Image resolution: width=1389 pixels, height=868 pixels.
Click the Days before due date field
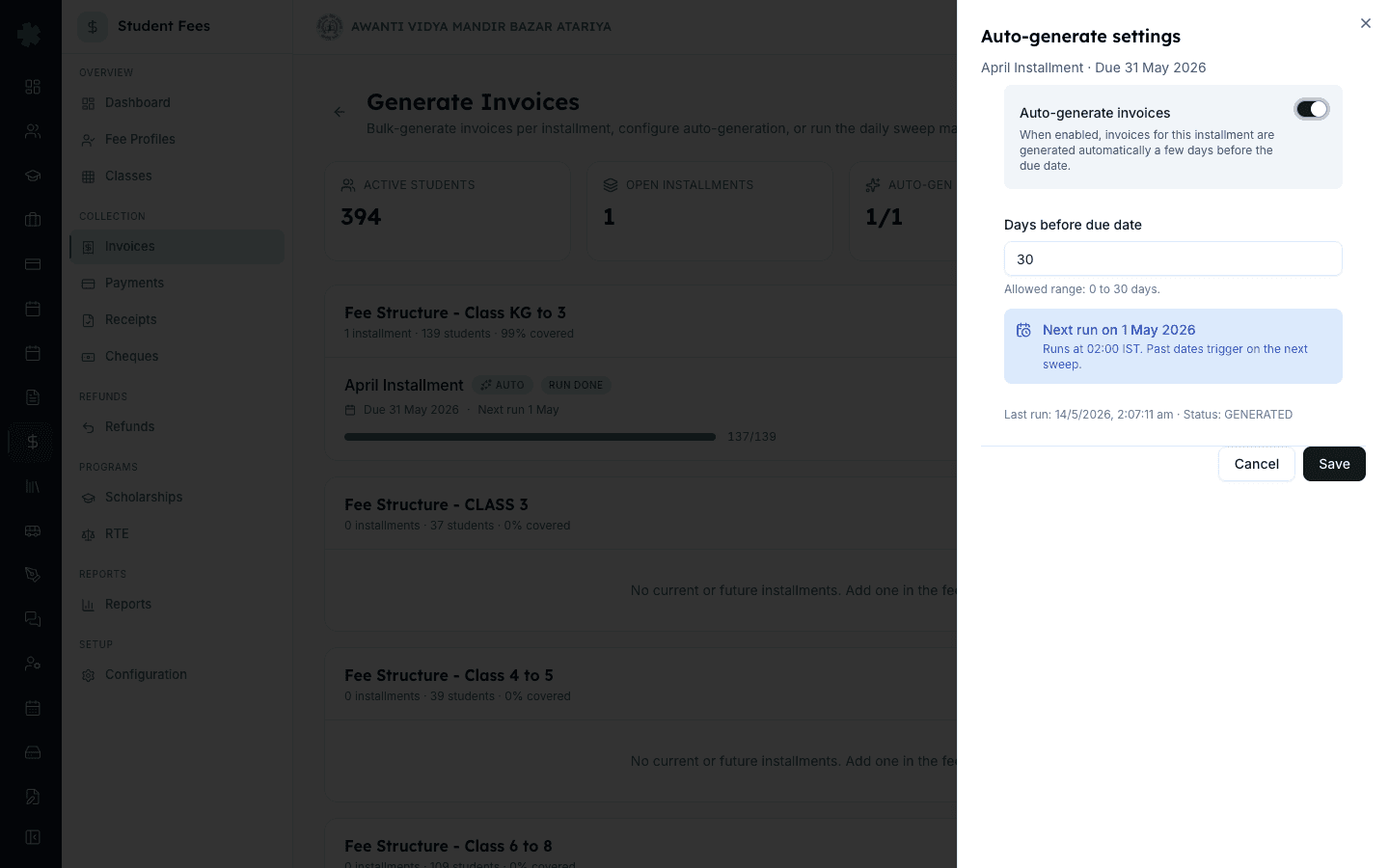[x=1173, y=258]
